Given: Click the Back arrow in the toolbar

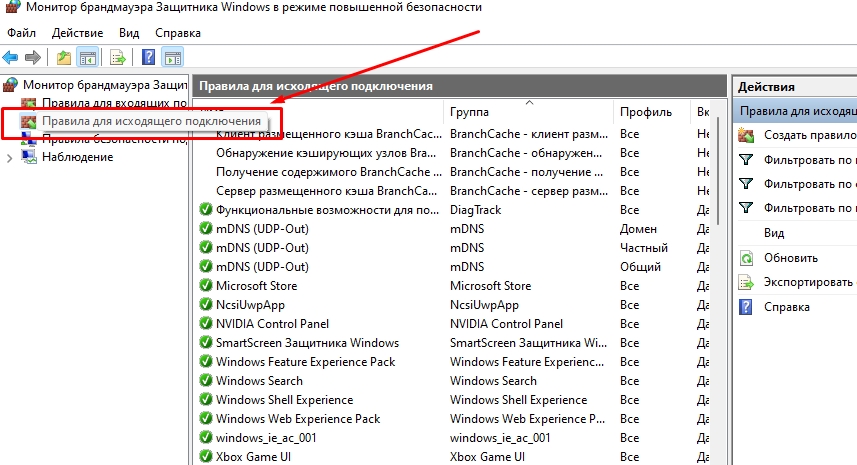Looking at the screenshot, I should [x=11, y=57].
